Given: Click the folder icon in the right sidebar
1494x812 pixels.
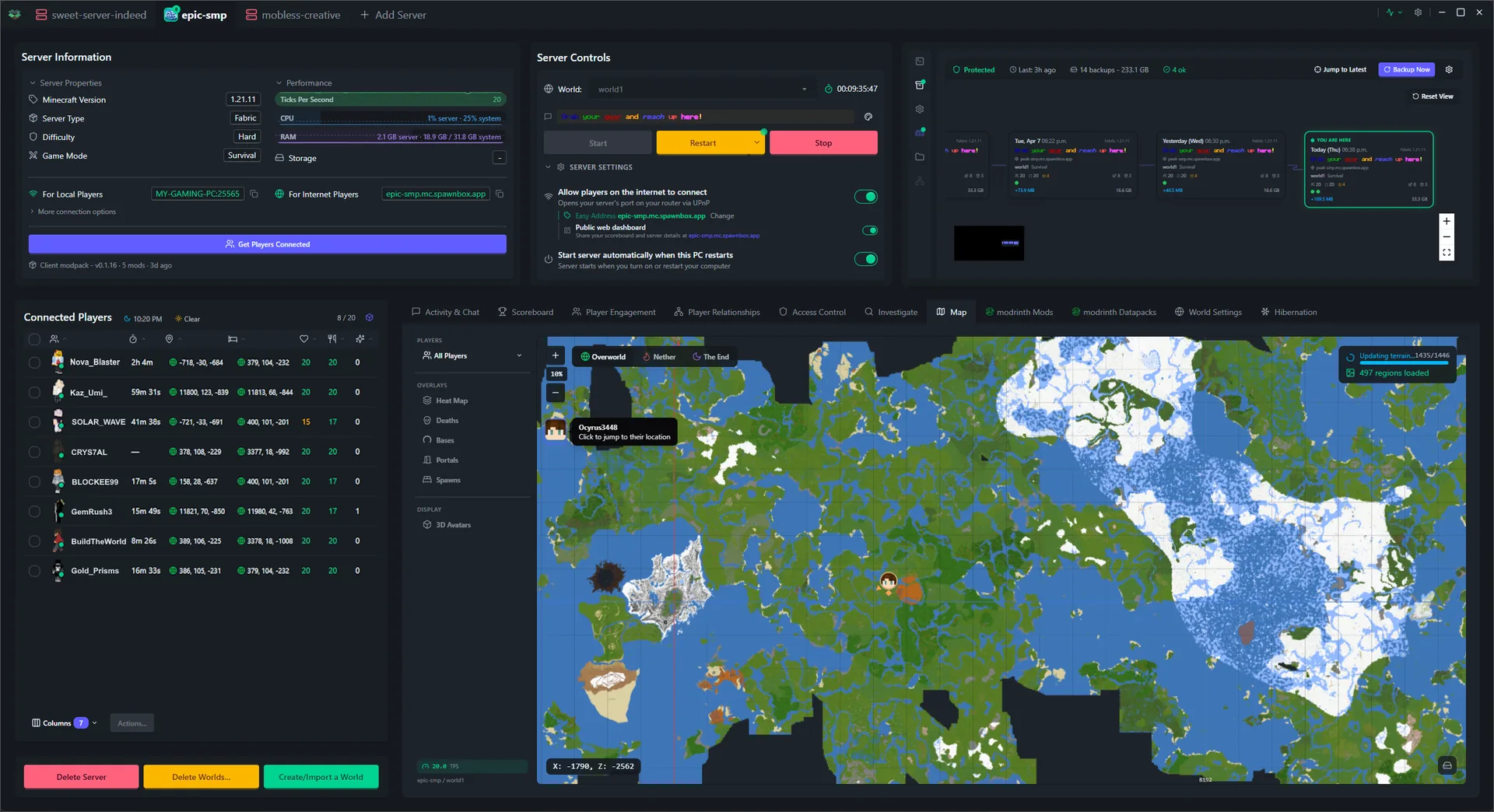Looking at the screenshot, I should (920, 156).
